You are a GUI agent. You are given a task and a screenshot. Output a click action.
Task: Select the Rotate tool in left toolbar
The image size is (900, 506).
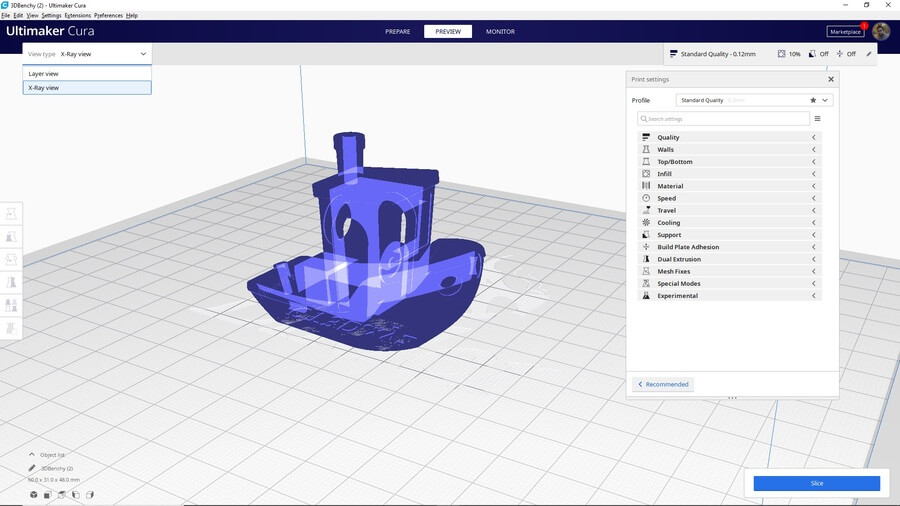click(x=11, y=260)
